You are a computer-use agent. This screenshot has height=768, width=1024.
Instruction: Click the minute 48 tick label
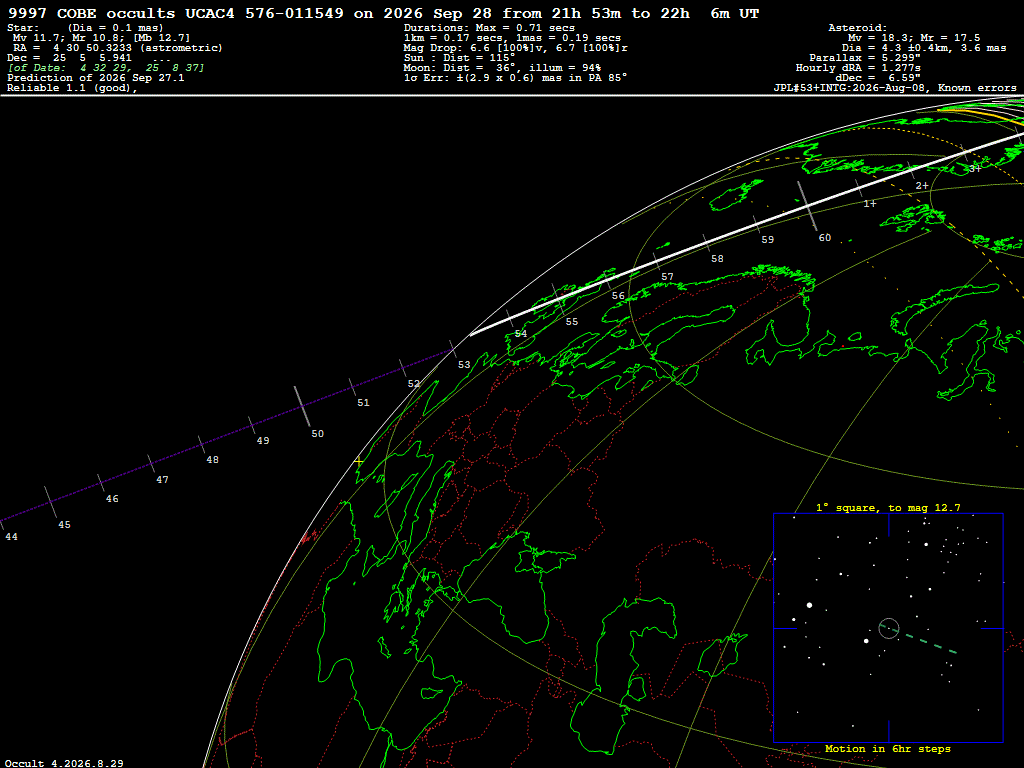tap(212, 460)
